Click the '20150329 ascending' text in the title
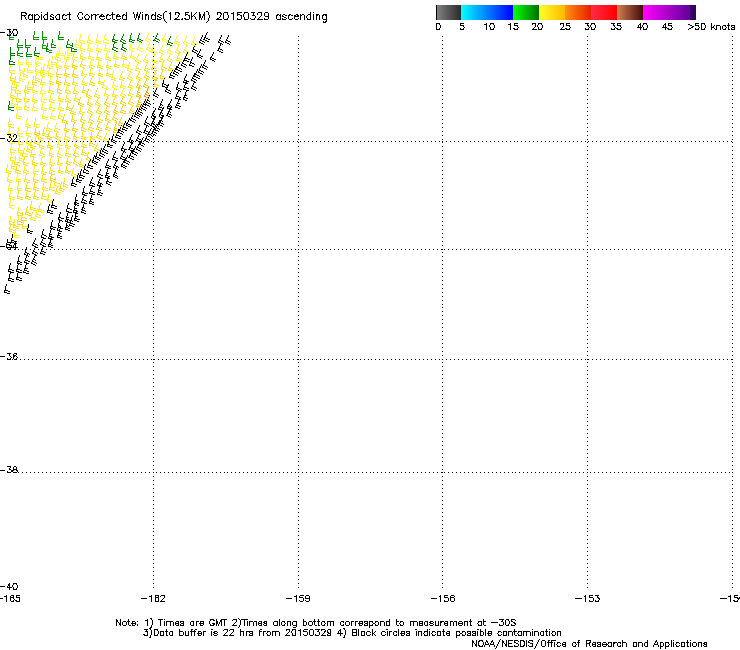 pos(271,17)
